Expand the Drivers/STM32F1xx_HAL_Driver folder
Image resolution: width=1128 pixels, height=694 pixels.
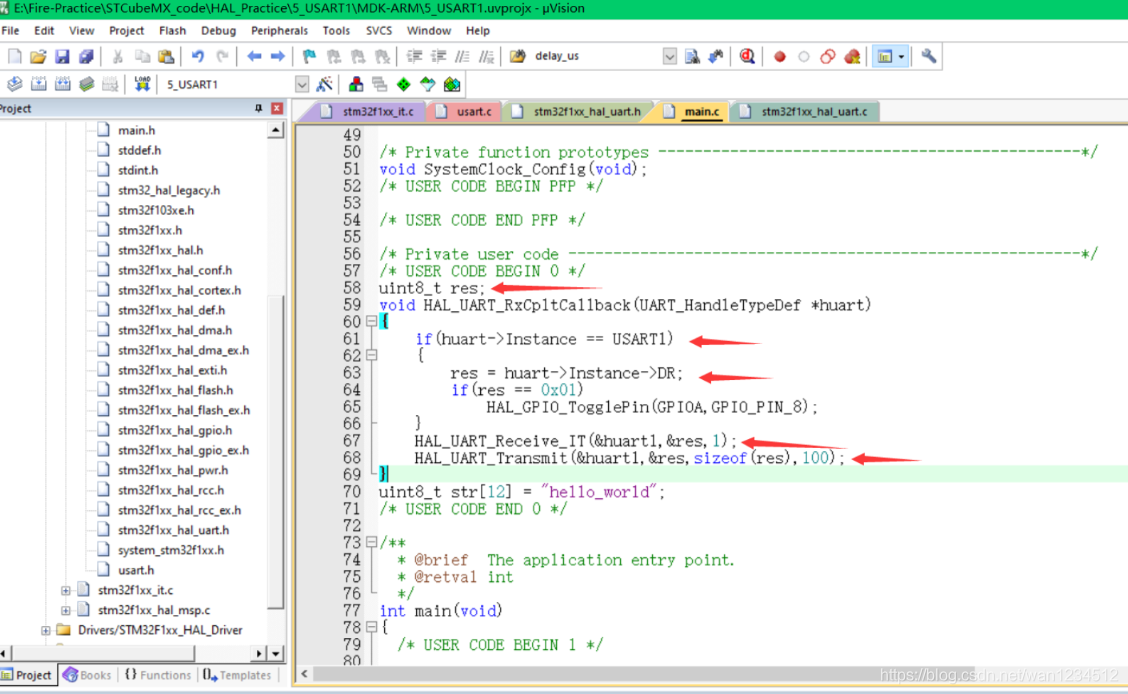[46, 630]
